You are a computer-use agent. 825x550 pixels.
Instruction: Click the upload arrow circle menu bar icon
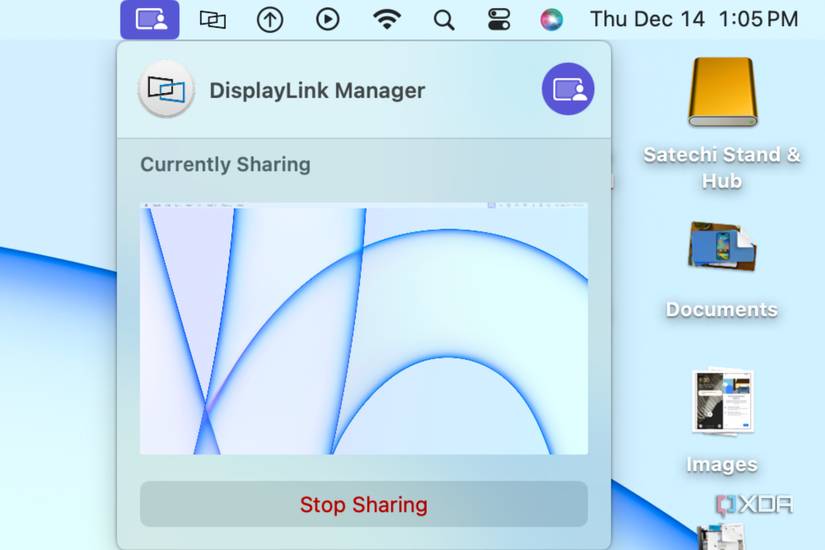270,20
